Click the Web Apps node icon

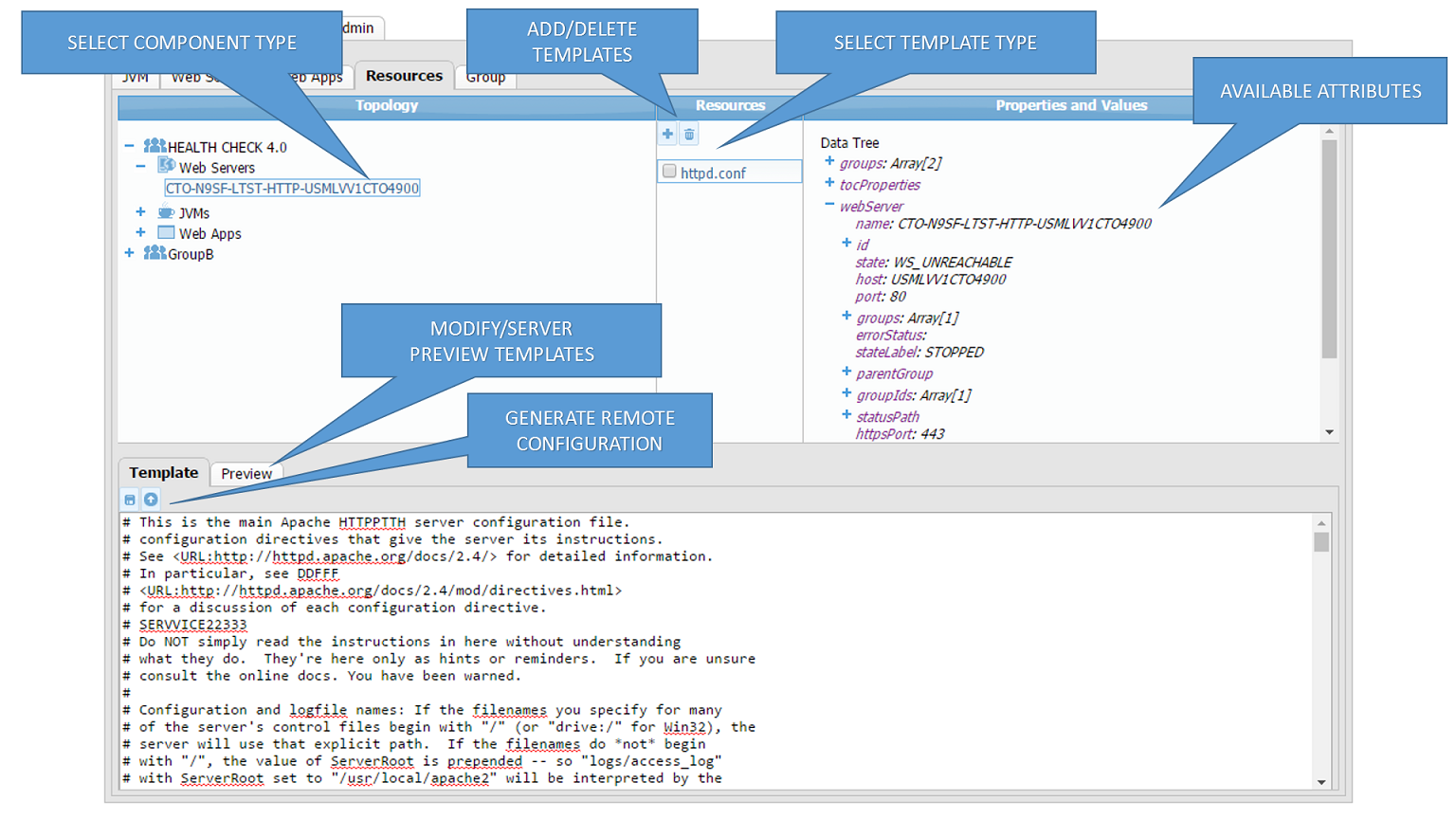pos(166,232)
